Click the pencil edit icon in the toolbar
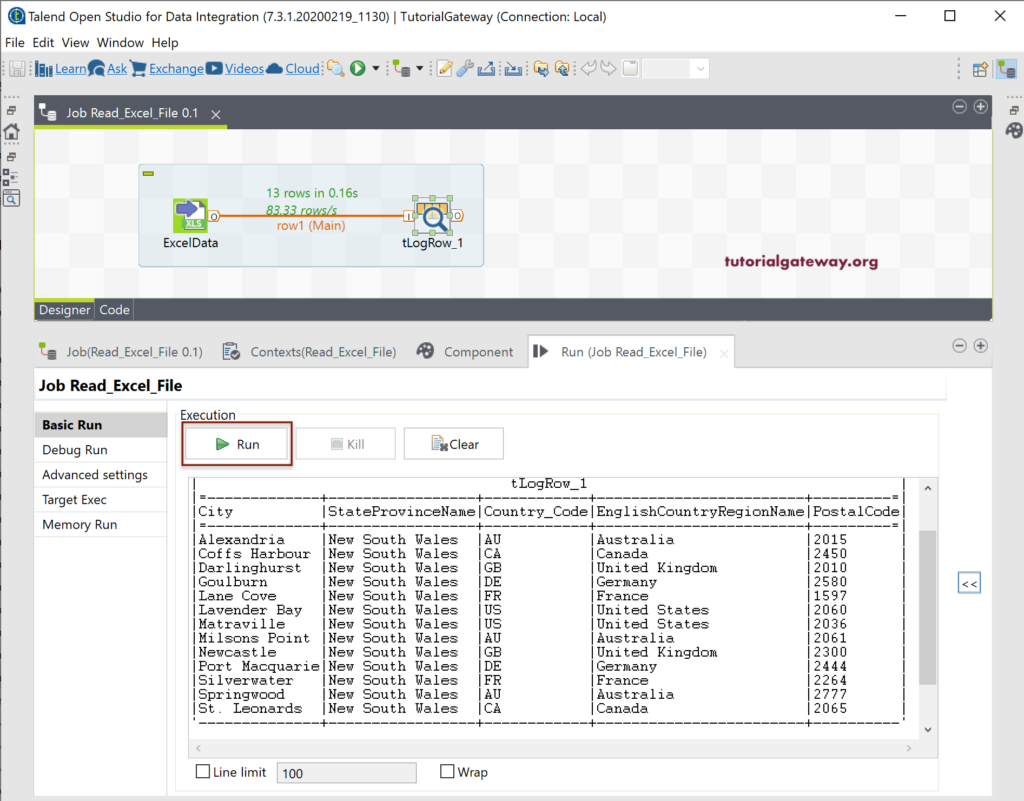This screenshot has width=1024, height=801. tap(445, 69)
